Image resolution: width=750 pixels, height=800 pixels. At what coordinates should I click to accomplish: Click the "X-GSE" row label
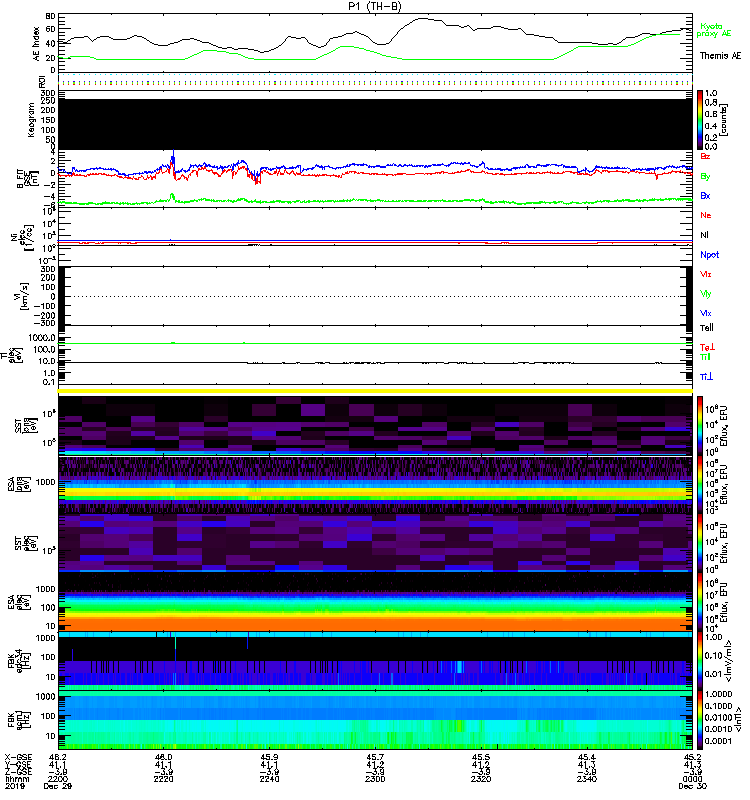coord(18,757)
